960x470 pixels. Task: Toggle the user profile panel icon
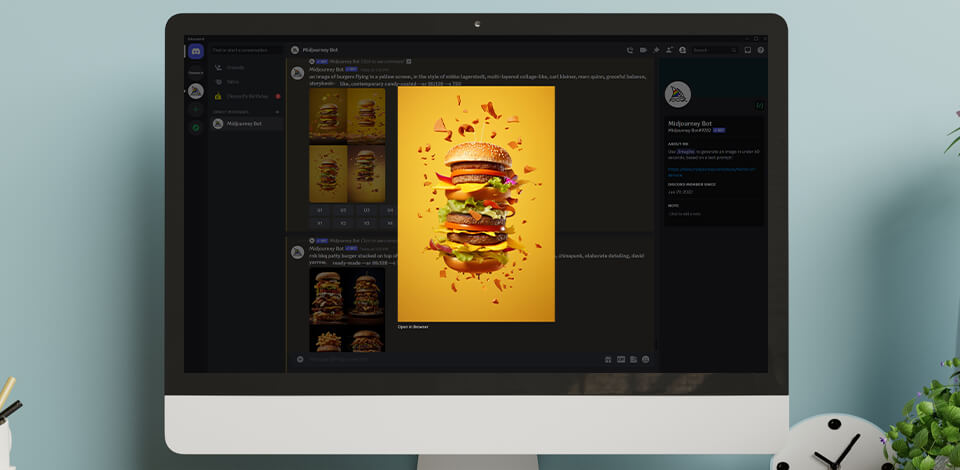[x=682, y=50]
